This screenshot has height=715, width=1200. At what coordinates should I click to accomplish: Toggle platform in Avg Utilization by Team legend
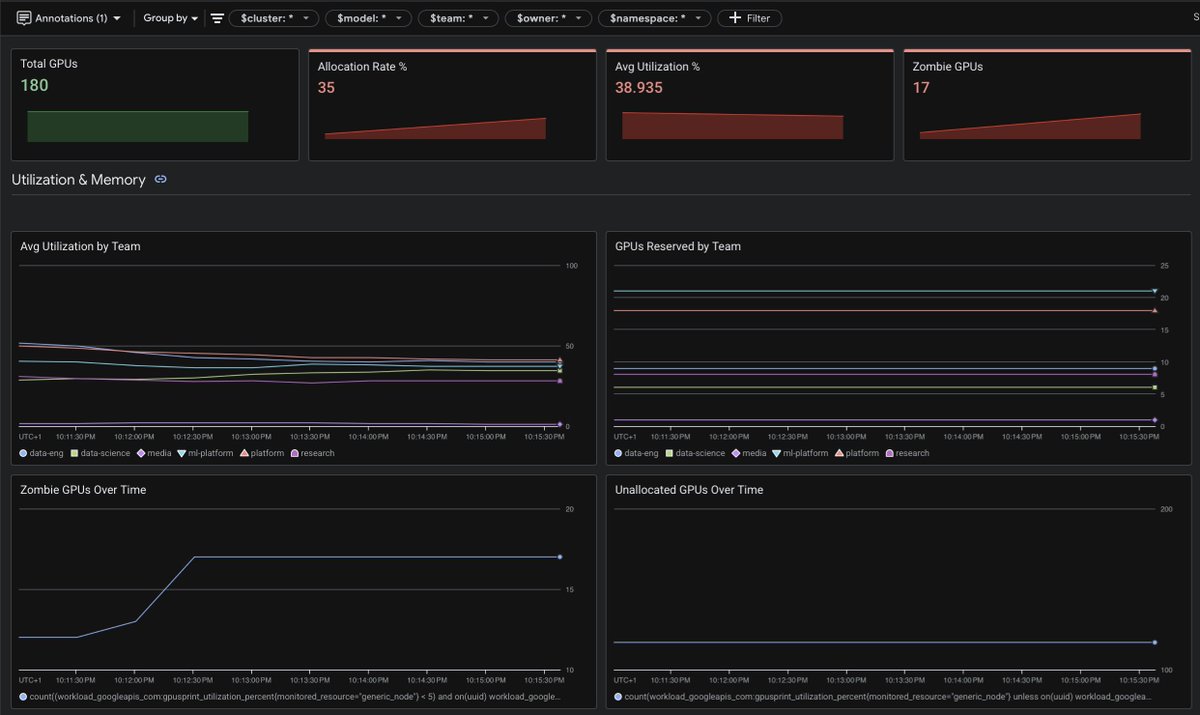pyautogui.click(x=263, y=453)
